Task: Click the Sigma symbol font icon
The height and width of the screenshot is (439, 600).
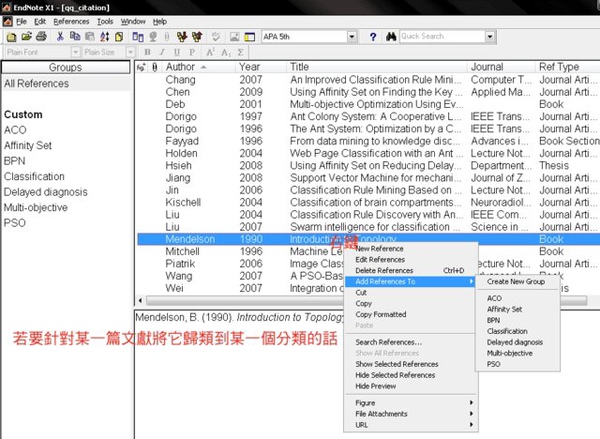Action: 240,52
